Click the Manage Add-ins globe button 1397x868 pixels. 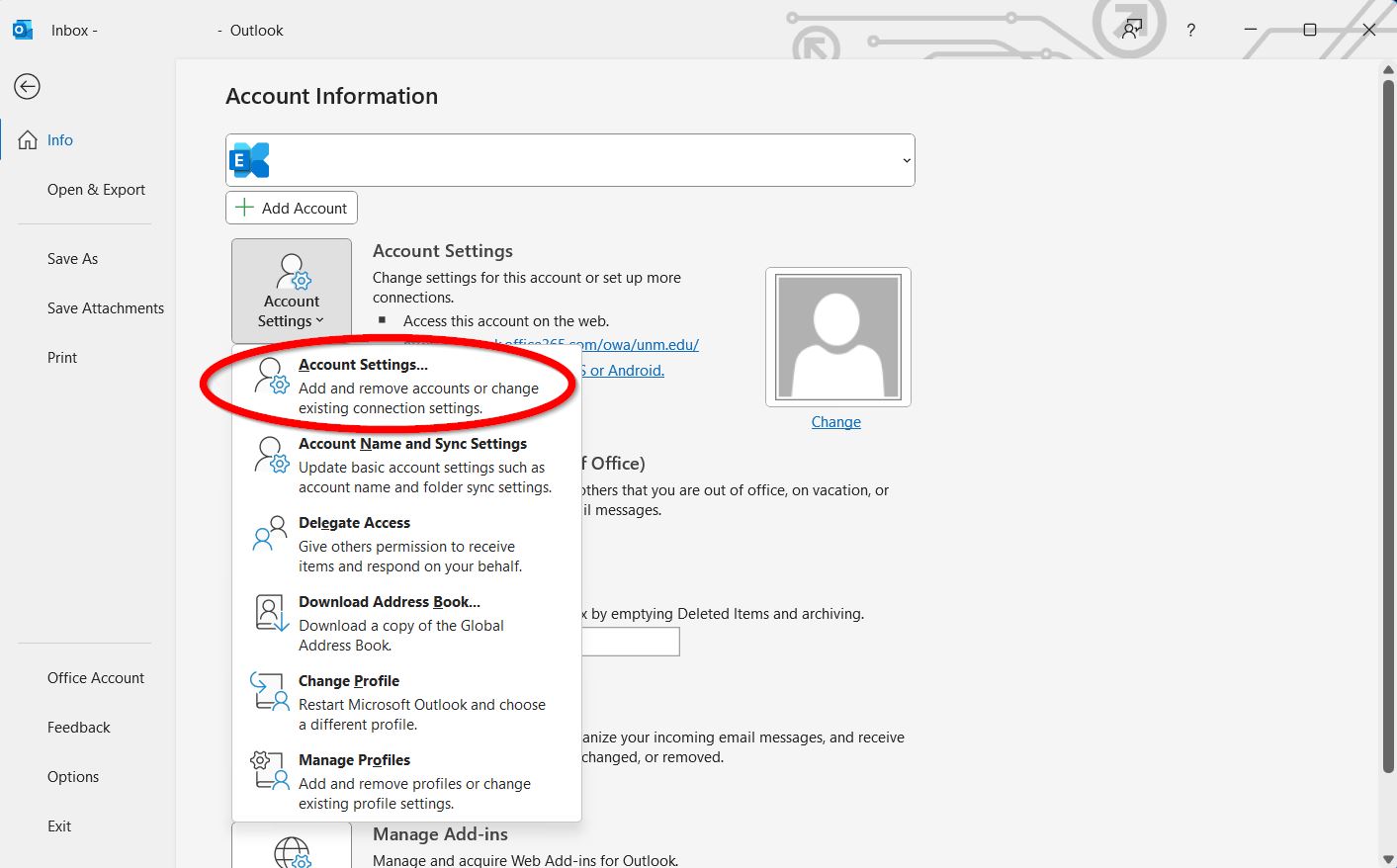[x=292, y=846]
